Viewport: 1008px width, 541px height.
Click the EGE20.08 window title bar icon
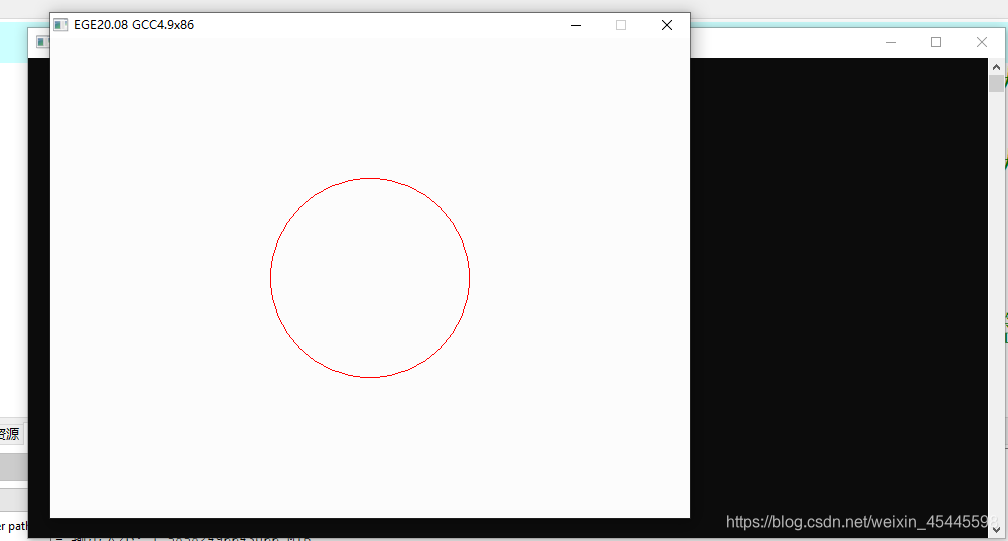pyautogui.click(x=60, y=25)
